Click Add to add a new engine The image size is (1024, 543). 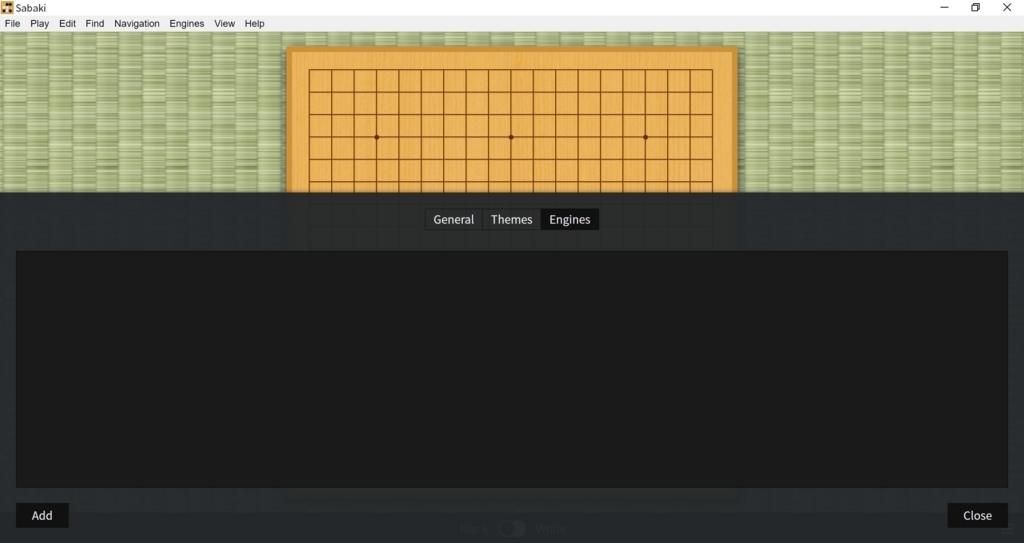pos(42,516)
